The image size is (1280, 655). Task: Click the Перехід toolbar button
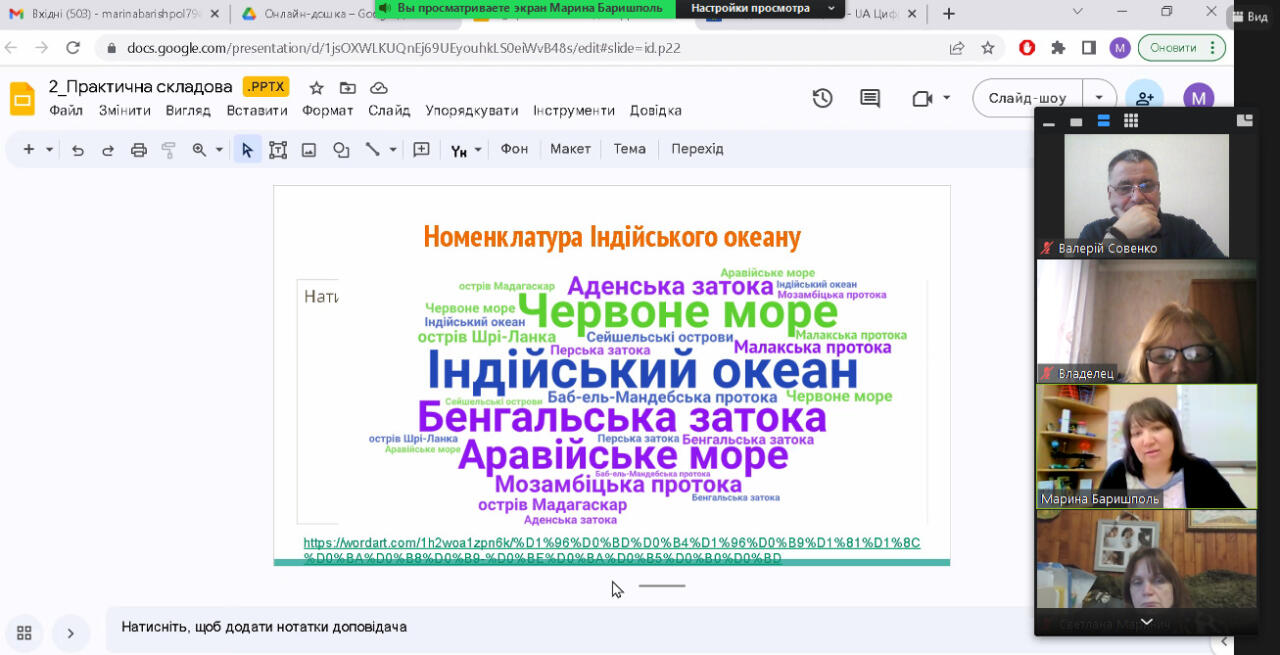click(697, 149)
